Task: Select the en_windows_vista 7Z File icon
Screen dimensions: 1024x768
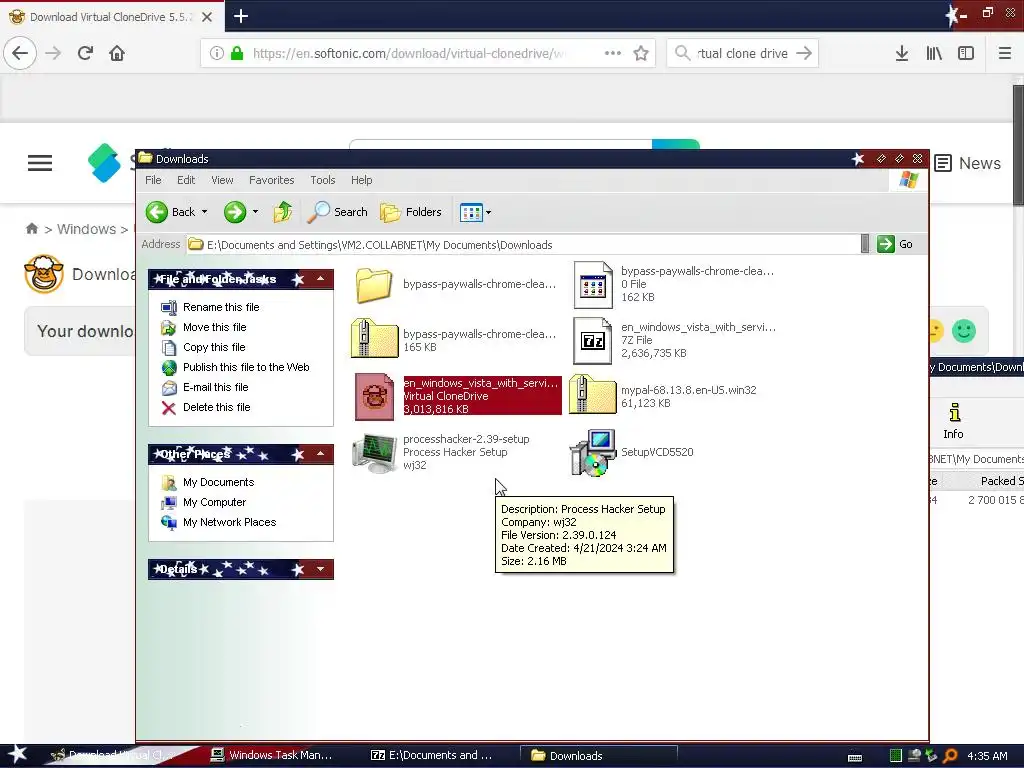Action: (x=592, y=341)
